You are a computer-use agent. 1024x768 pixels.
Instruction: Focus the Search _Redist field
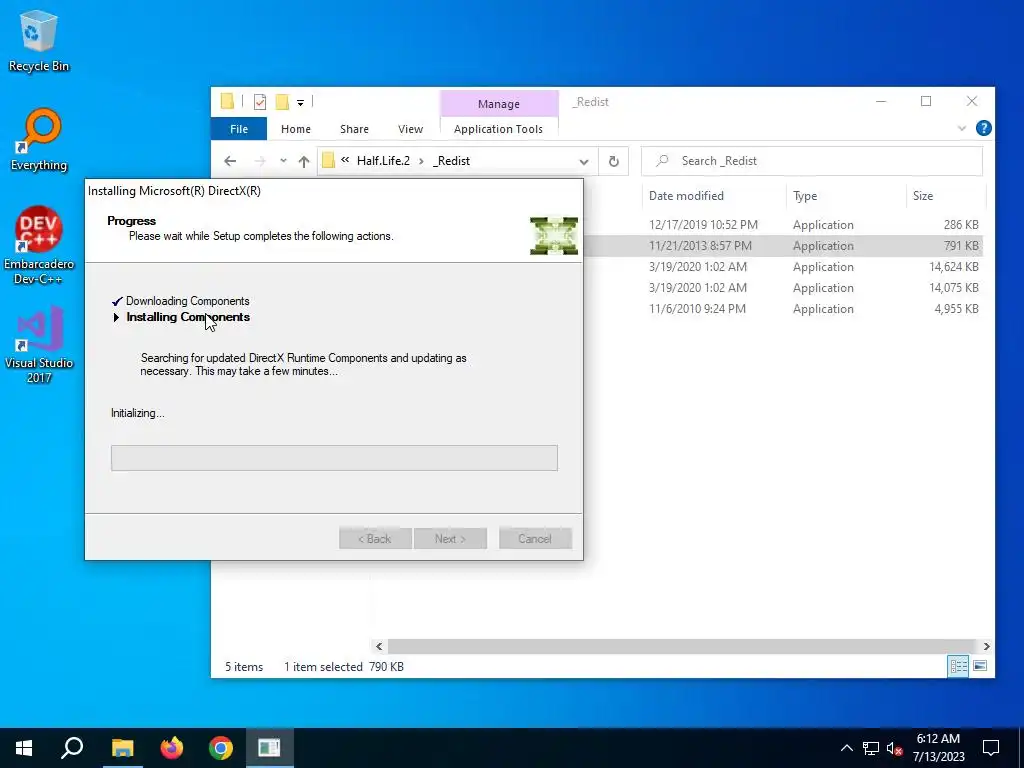pos(812,161)
